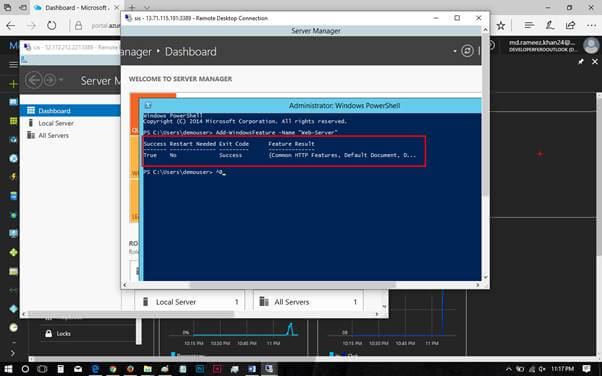This screenshot has width=602, height=376.
Task: Refresh Server Manager in front RDP window
Action: tap(467, 51)
